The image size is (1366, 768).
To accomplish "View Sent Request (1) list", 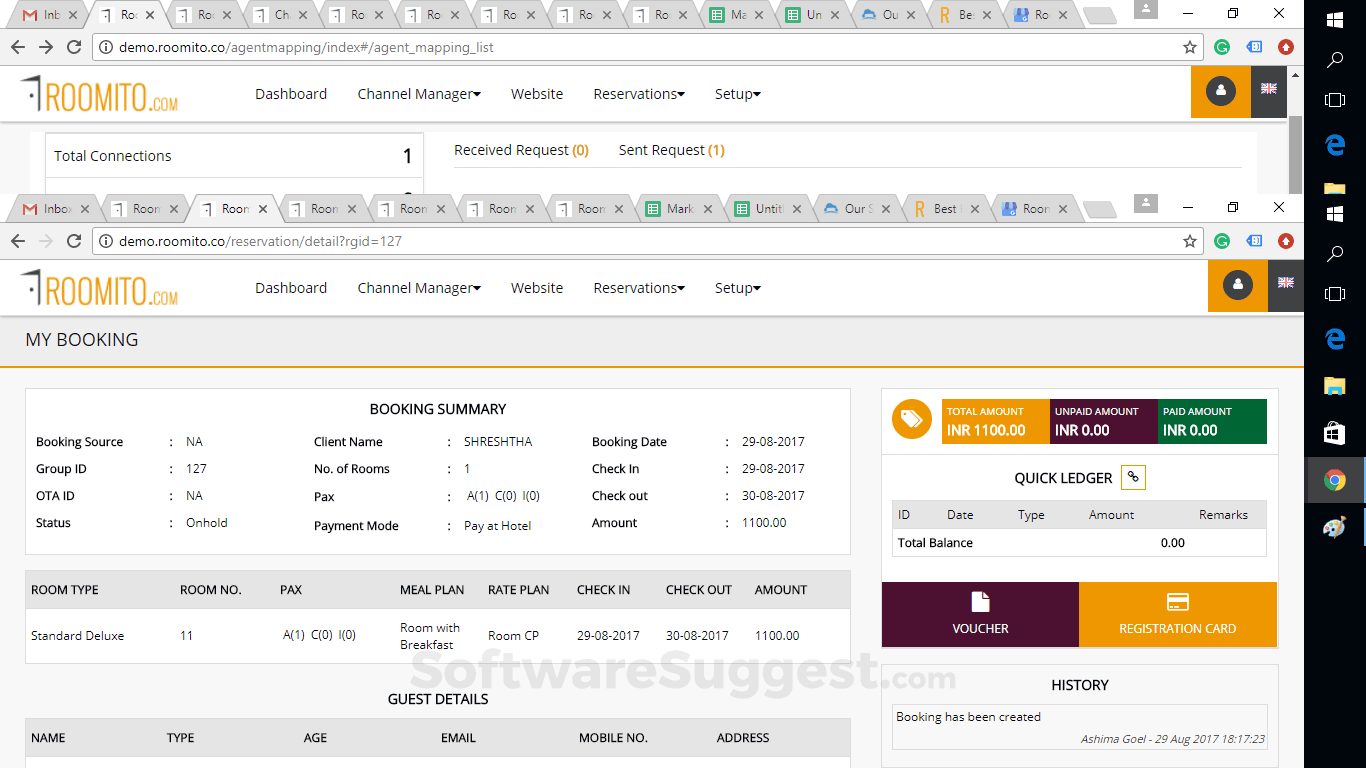I will pos(672,150).
